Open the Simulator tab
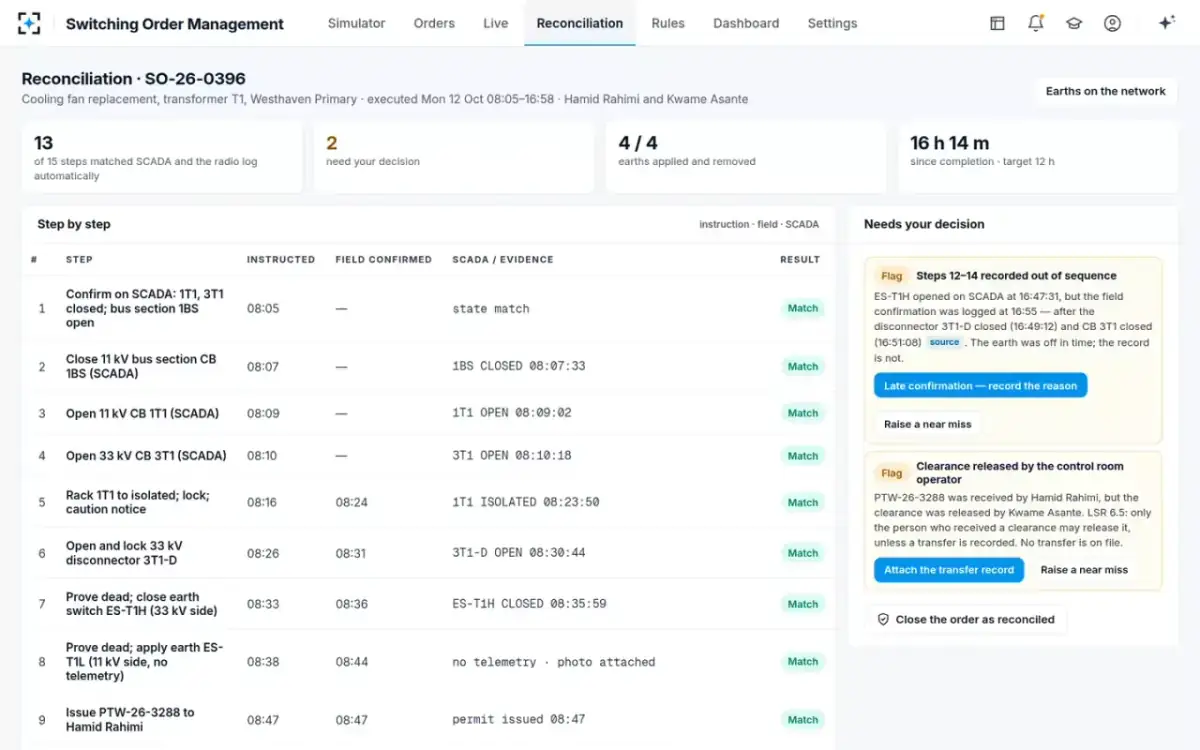Viewport: 1200px width, 750px height. 356,23
